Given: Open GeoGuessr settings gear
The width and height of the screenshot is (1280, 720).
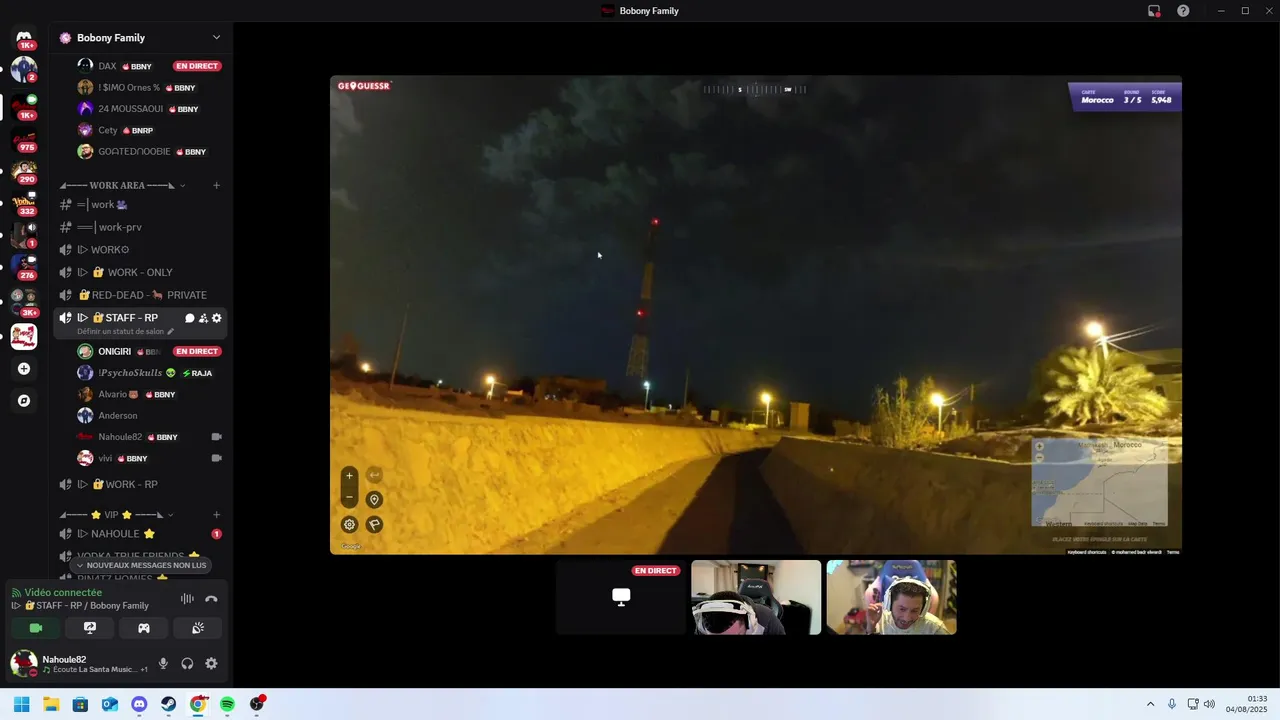Looking at the screenshot, I should (349, 524).
